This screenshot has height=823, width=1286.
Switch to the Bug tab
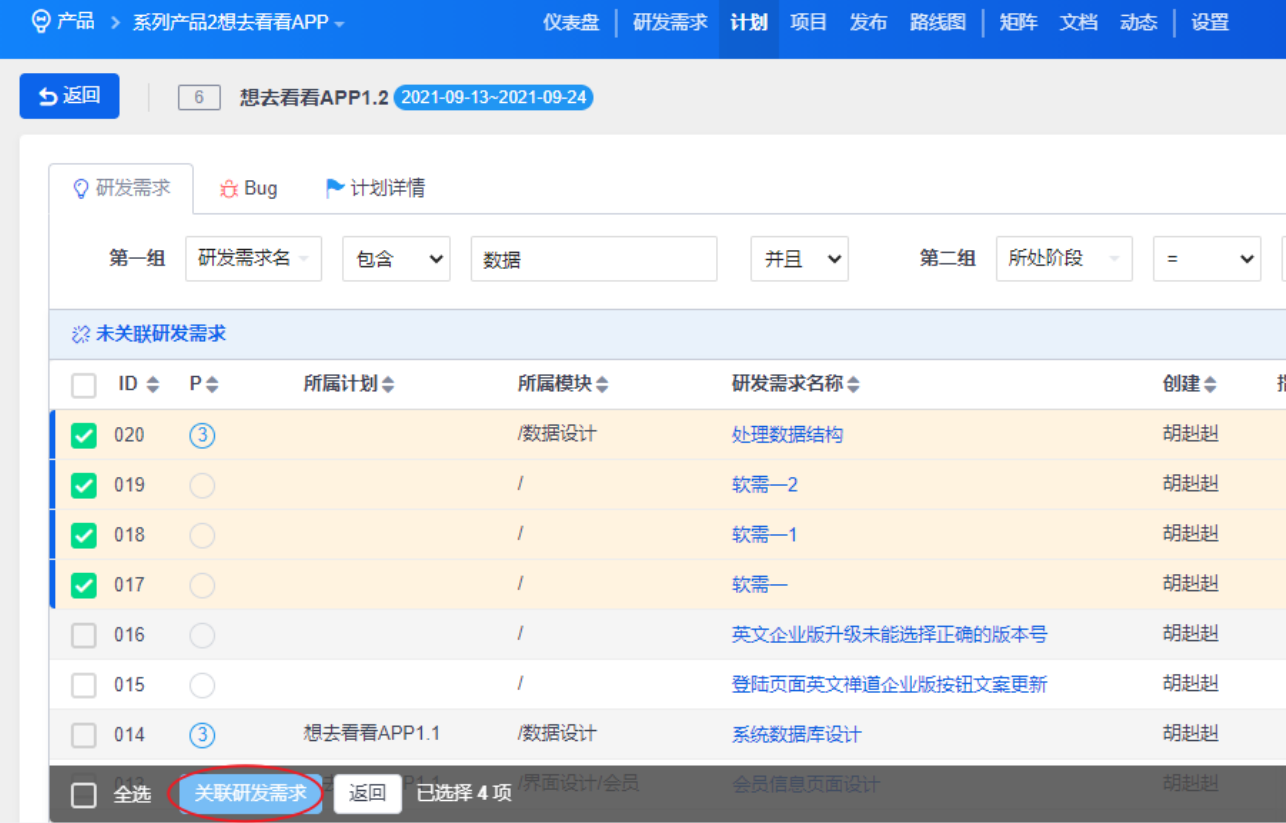pyautogui.click(x=249, y=188)
